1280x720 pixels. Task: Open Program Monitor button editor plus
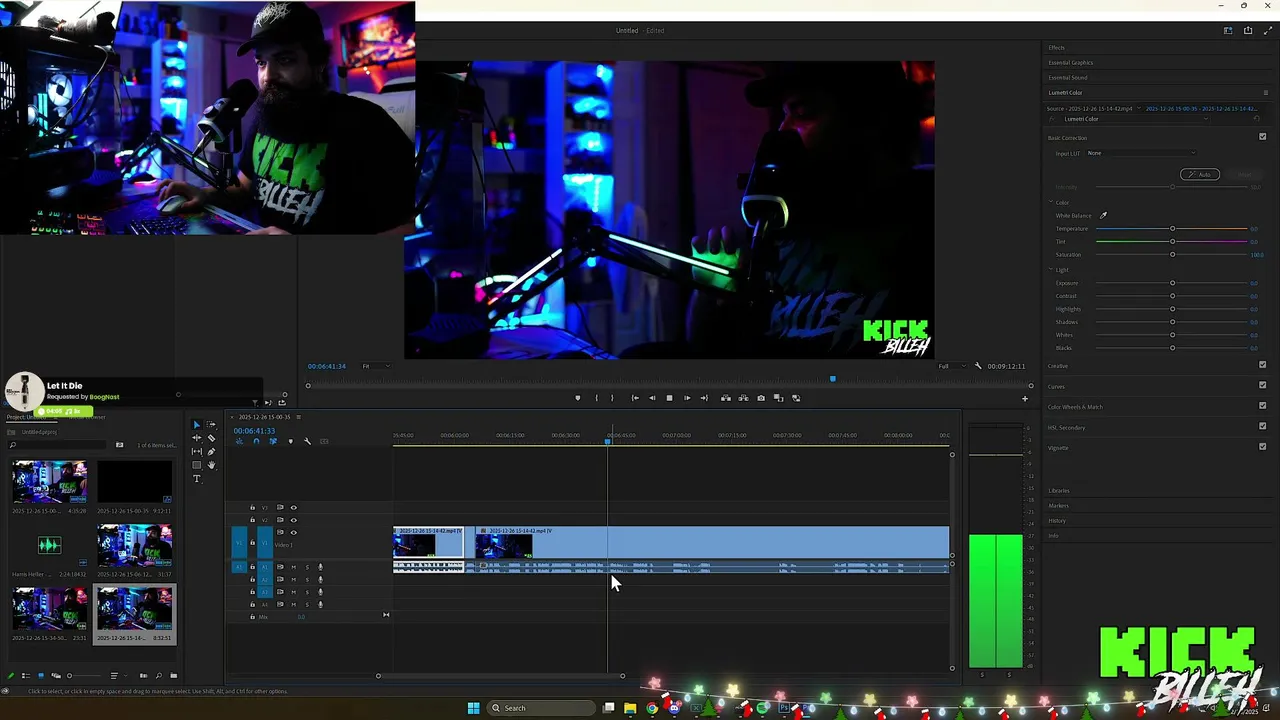coord(1024,399)
